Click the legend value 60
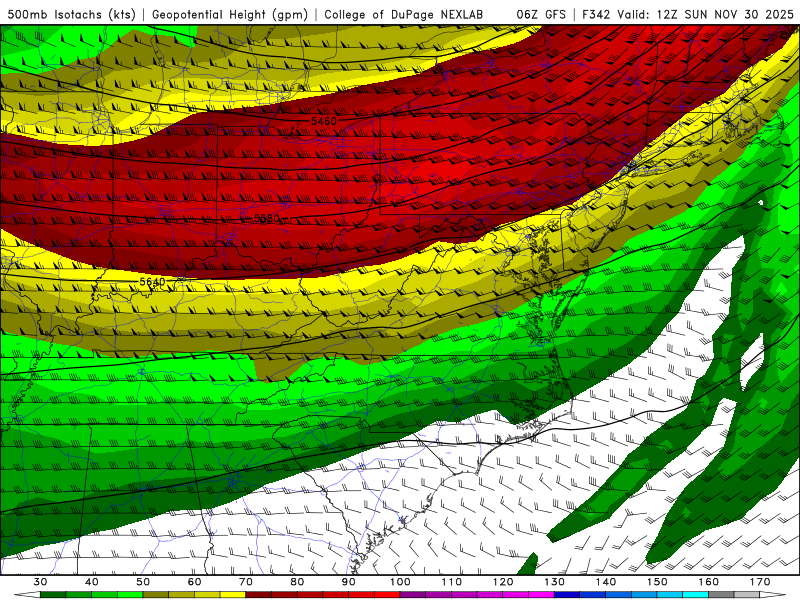 click(194, 582)
